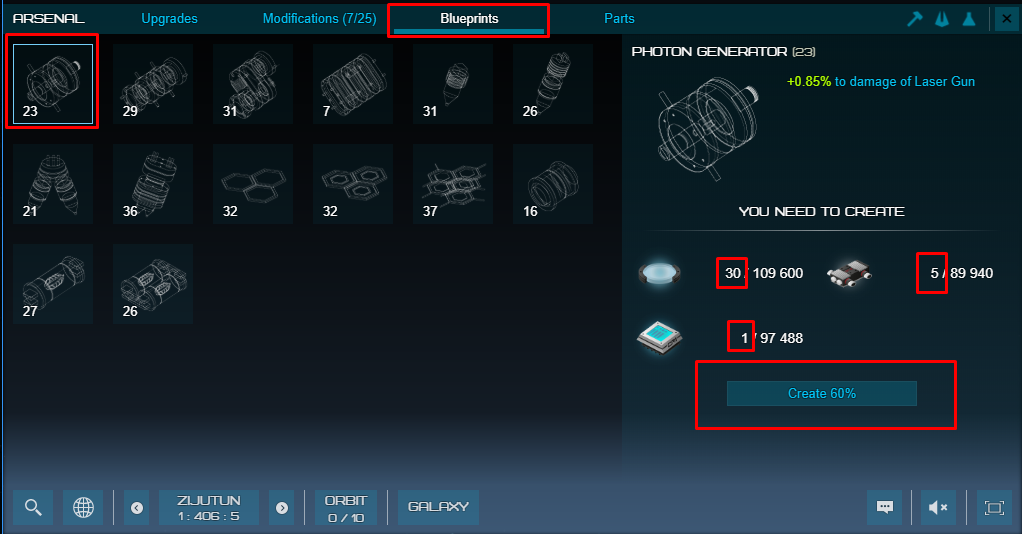
Task: Click the ORBIT 0 / 10 button
Action: 346,507
